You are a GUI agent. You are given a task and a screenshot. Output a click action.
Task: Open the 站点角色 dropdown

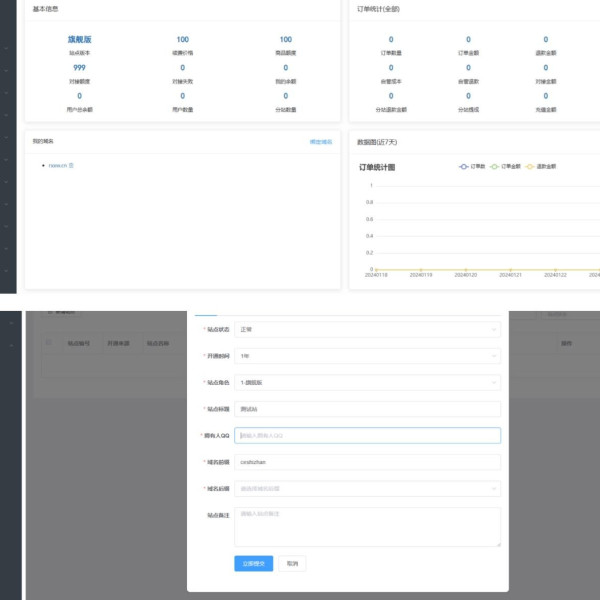click(366, 382)
